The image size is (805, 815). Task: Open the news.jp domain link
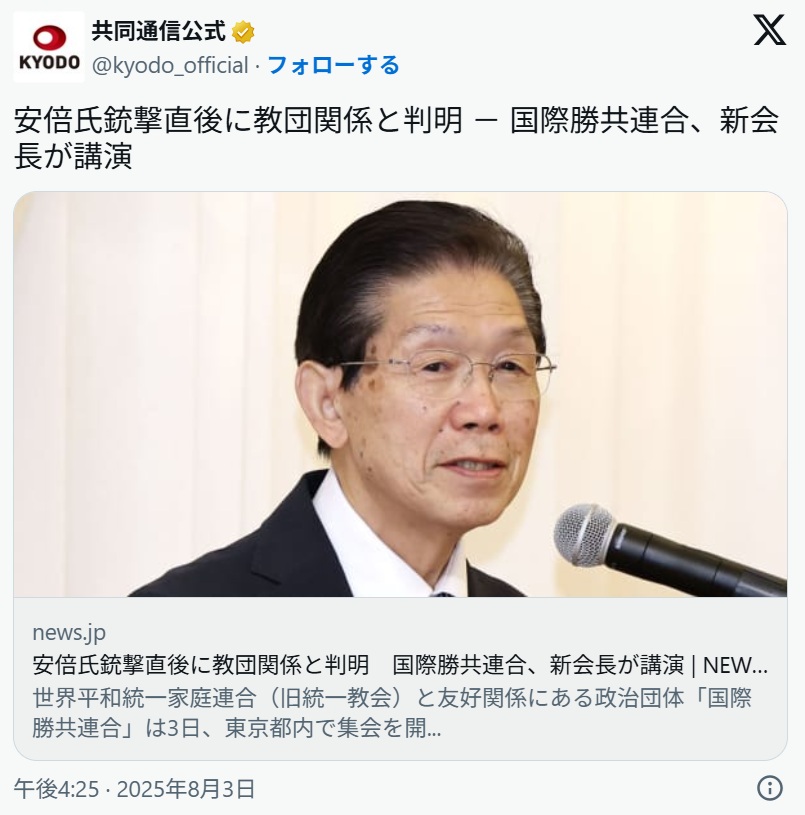click(x=69, y=633)
